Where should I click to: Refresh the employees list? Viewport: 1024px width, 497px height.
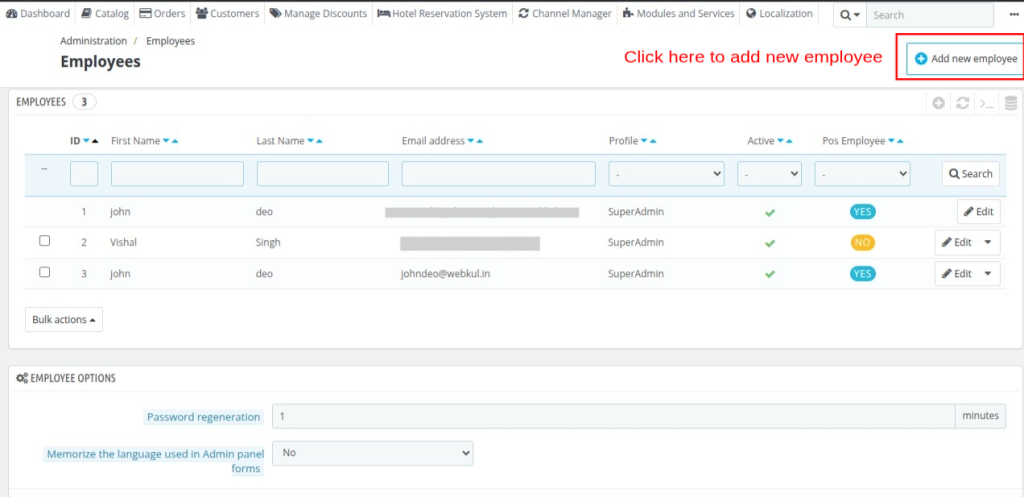tap(963, 103)
